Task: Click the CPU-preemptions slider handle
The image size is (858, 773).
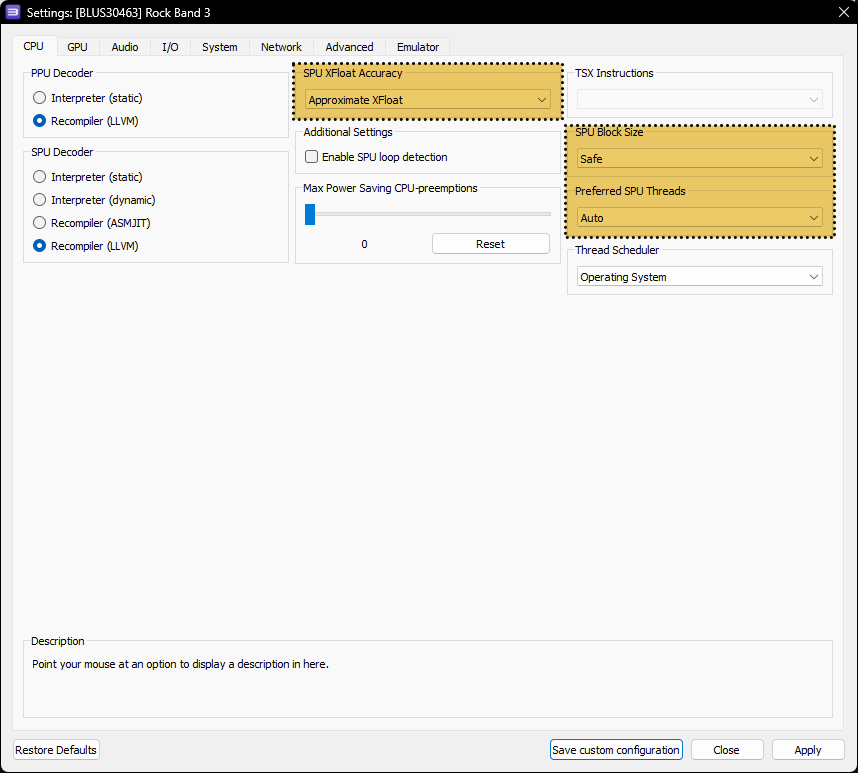Action: tap(310, 214)
